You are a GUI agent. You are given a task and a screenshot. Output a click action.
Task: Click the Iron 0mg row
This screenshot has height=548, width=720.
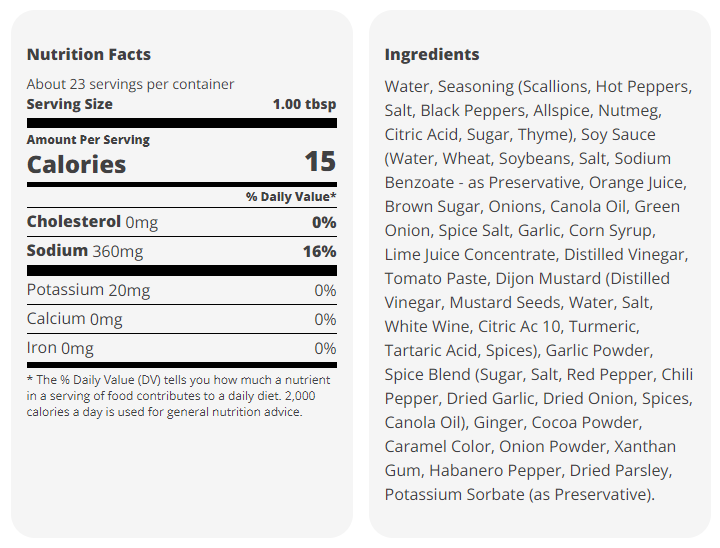pos(181,348)
